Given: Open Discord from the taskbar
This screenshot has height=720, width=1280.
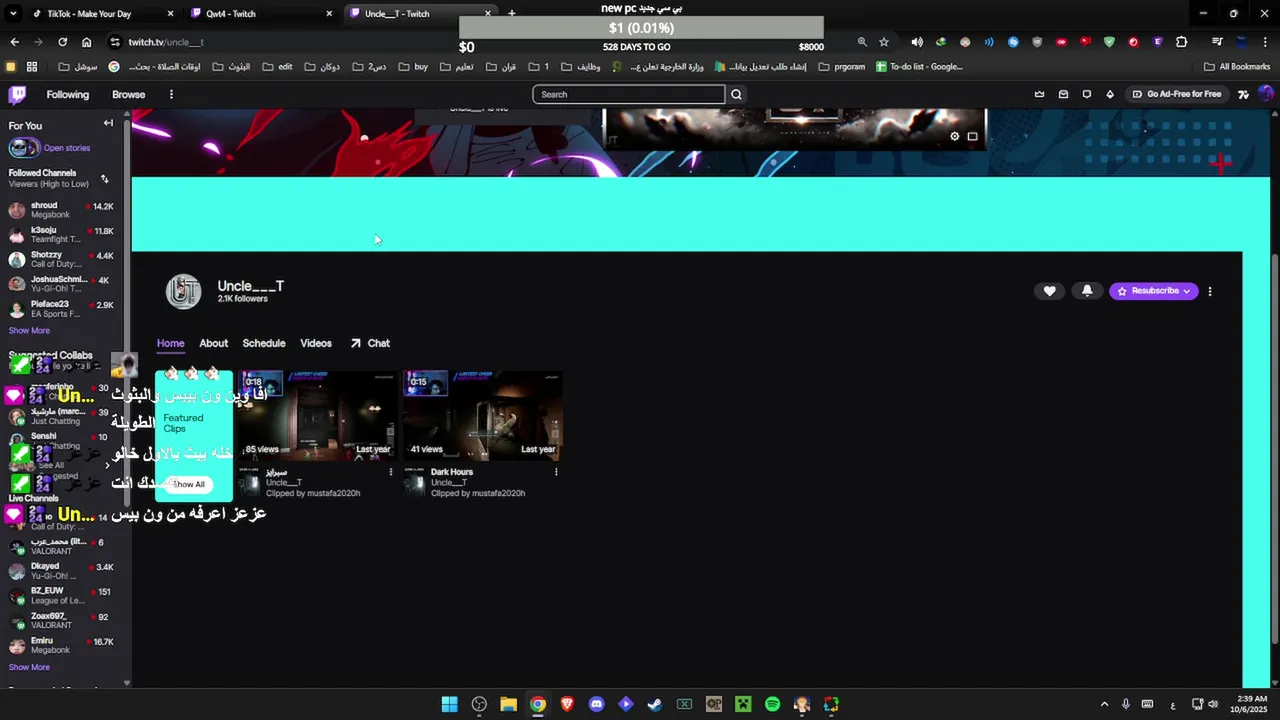Looking at the screenshot, I should click(x=597, y=704).
